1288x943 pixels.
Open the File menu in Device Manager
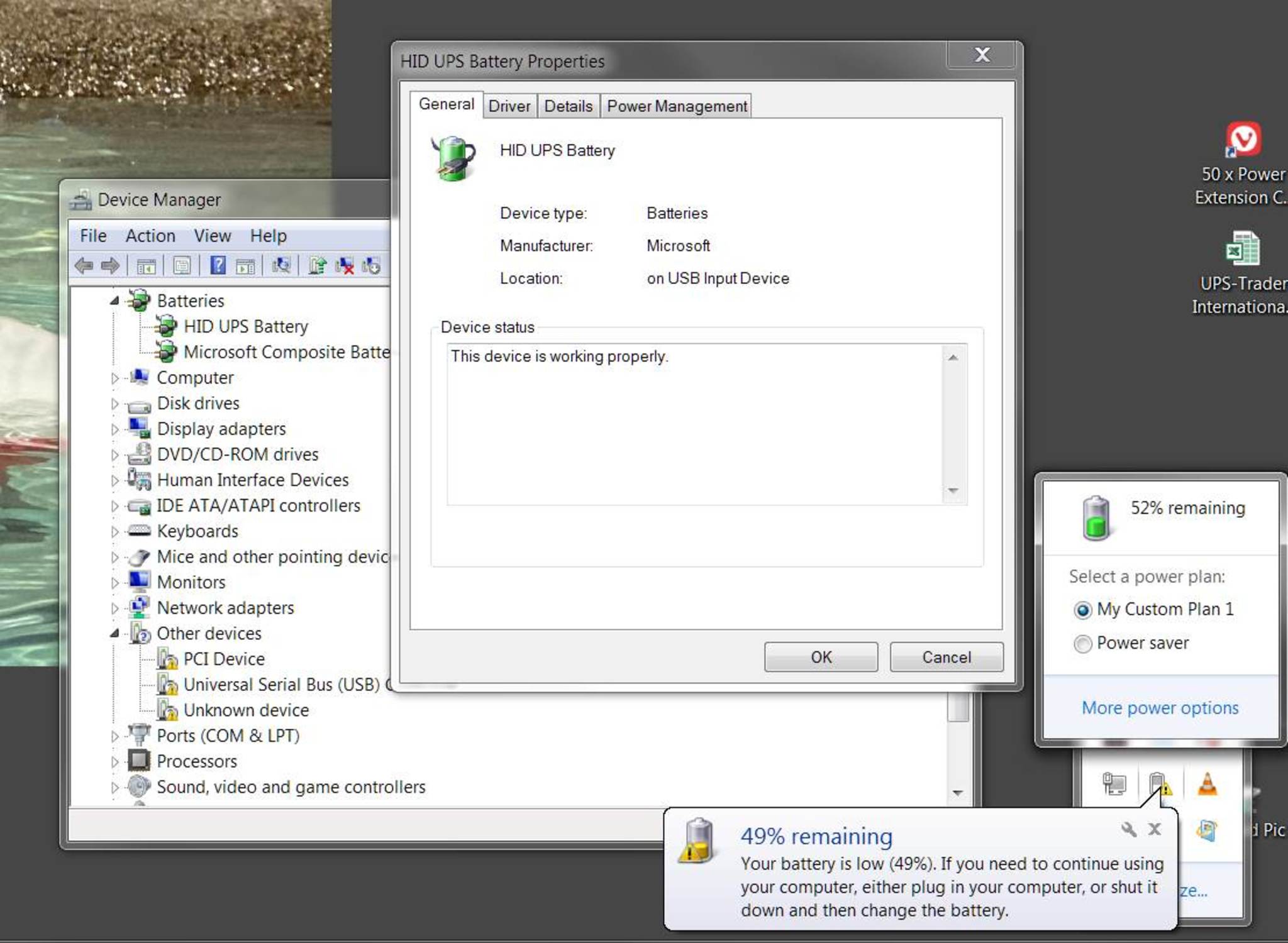pyautogui.click(x=93, y=236)
